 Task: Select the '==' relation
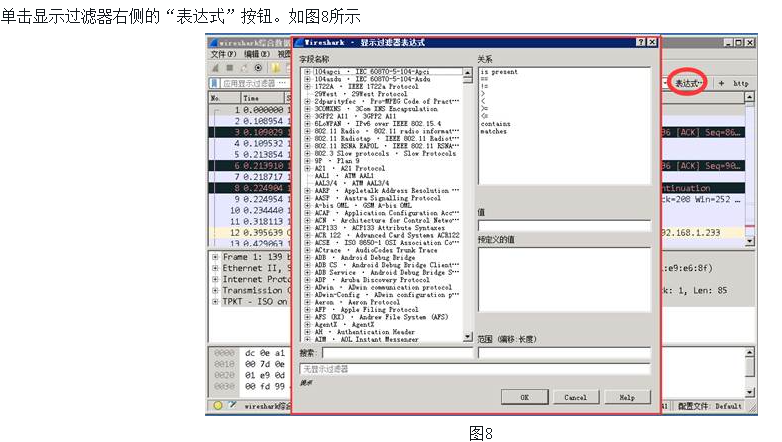(x=484, y=79)
